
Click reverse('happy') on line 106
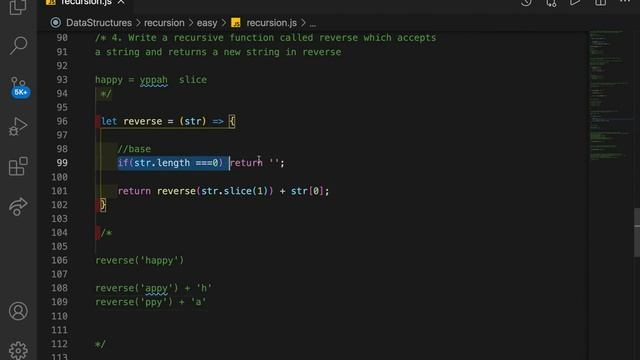click(140, 260)
